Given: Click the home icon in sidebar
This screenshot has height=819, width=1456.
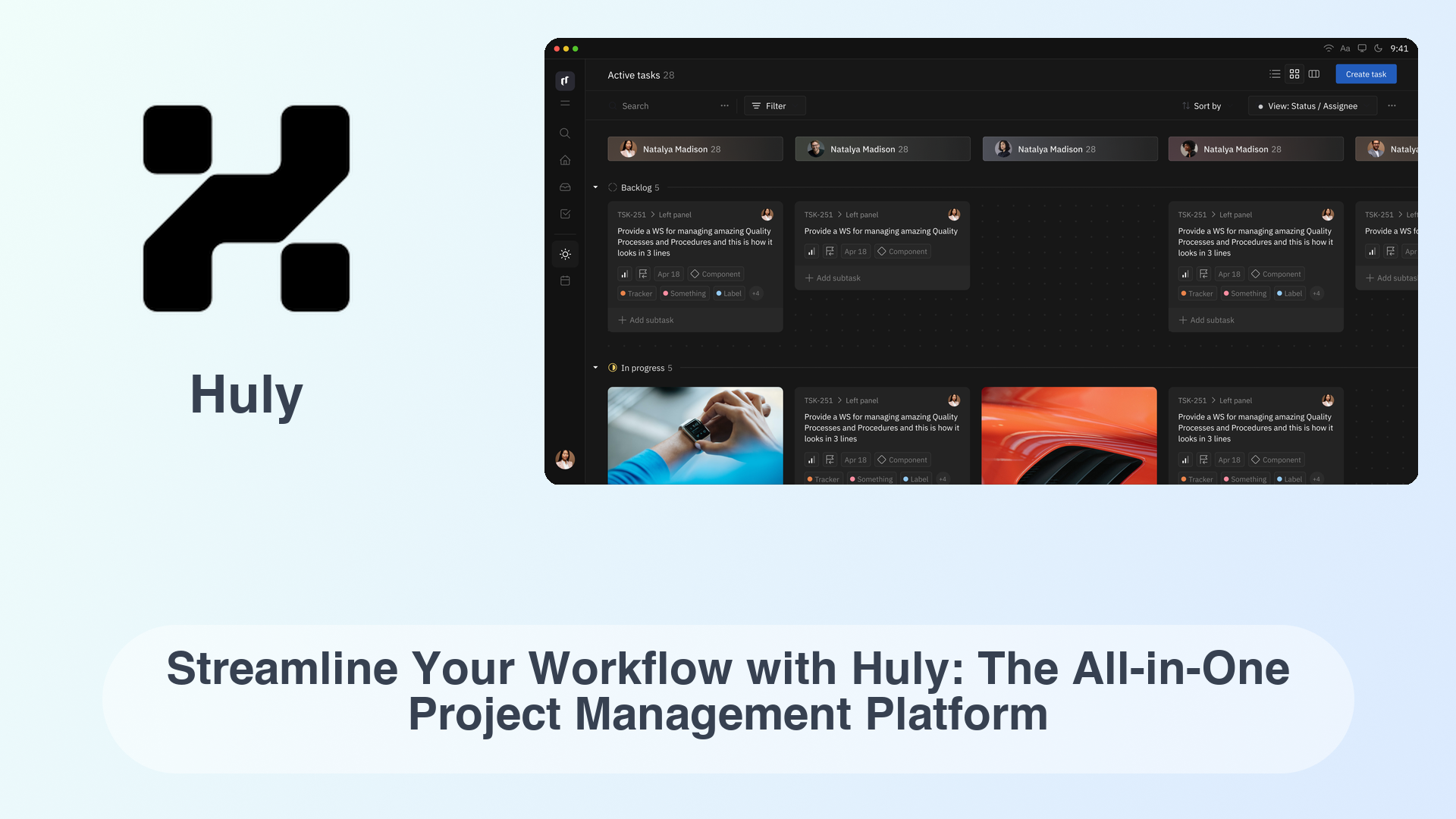Looking at the screenshot, I should point(564,159).
